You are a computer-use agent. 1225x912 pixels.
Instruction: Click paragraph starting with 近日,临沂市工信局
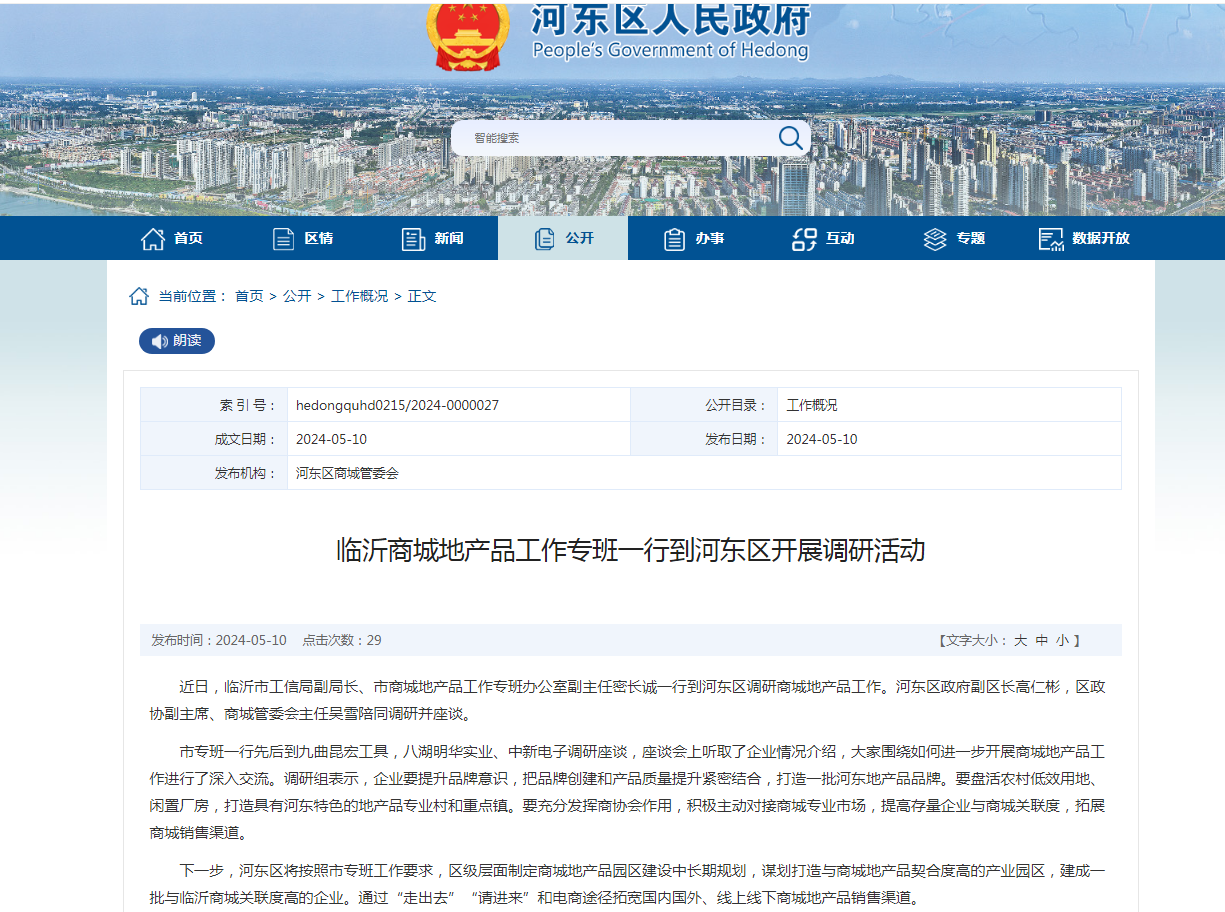[628, 700]
